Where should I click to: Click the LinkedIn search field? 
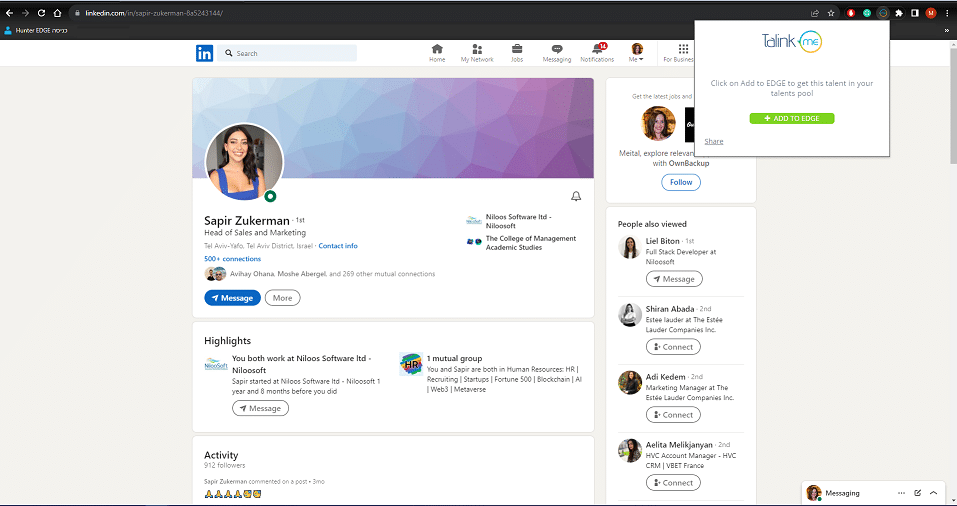point(287,53)
